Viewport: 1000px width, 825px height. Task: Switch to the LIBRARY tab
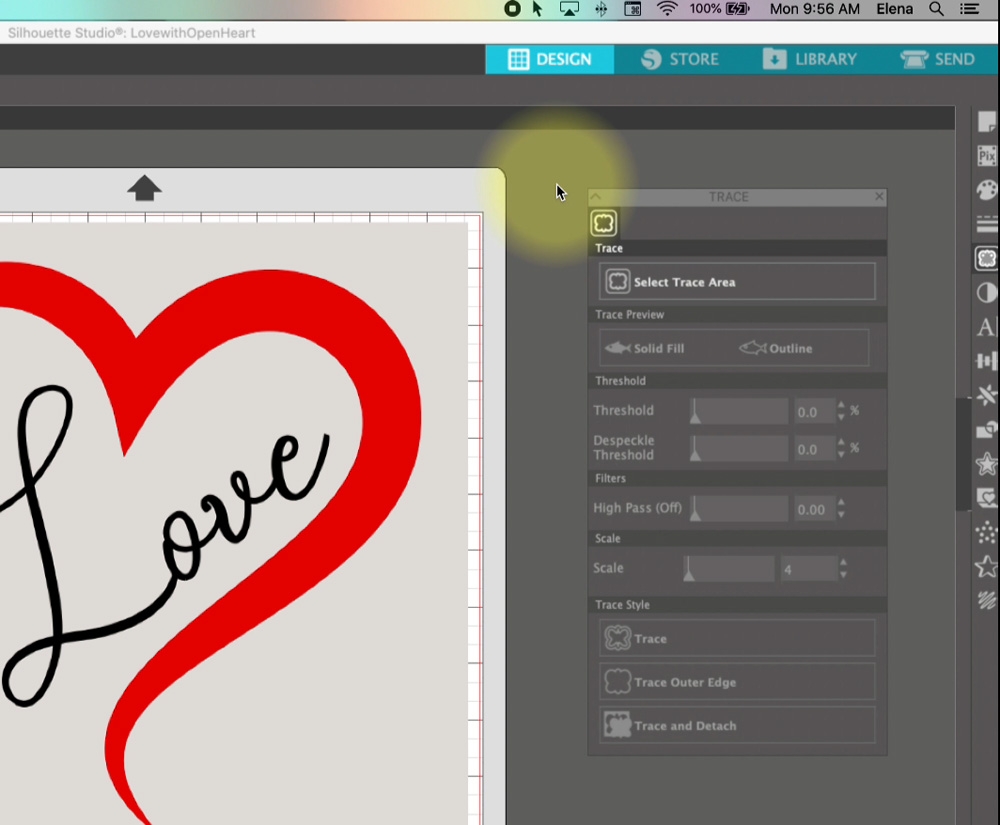pyautogui.click(x=810, y=59)
